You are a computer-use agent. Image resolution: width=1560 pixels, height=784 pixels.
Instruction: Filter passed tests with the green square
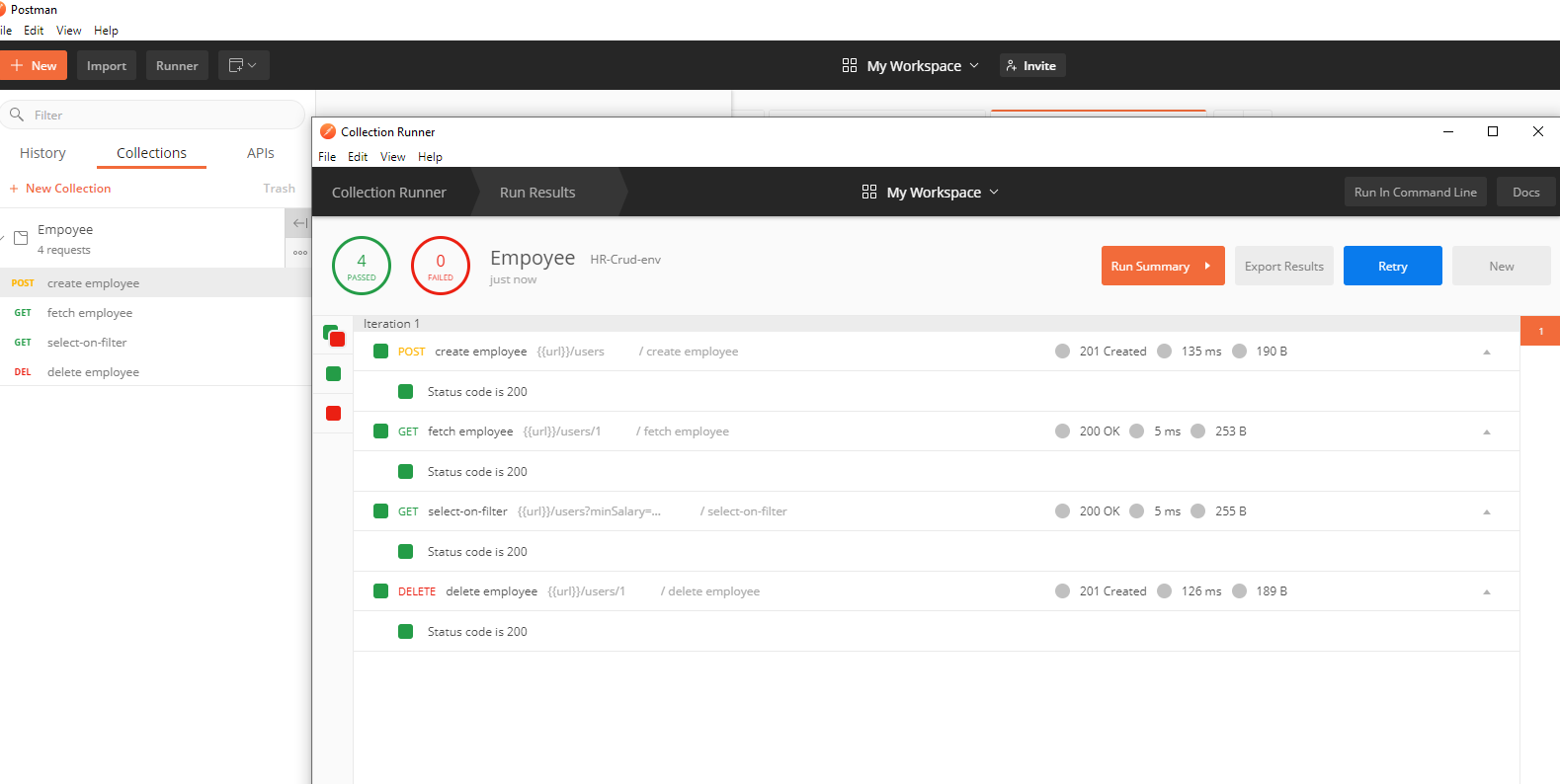coord(333,373)
